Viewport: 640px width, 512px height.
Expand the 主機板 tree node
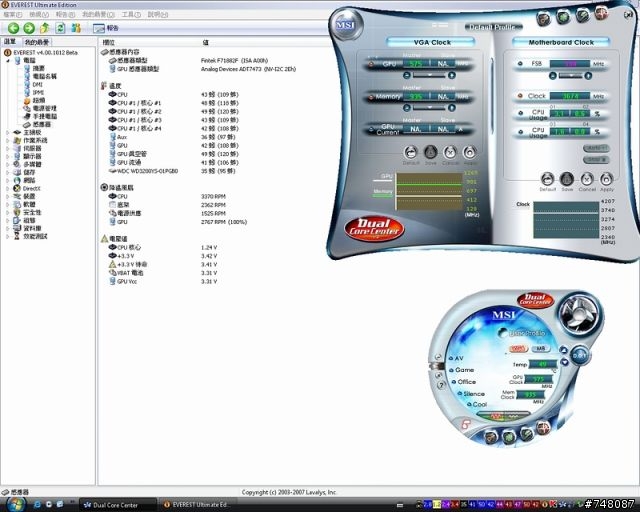[7, 132]
